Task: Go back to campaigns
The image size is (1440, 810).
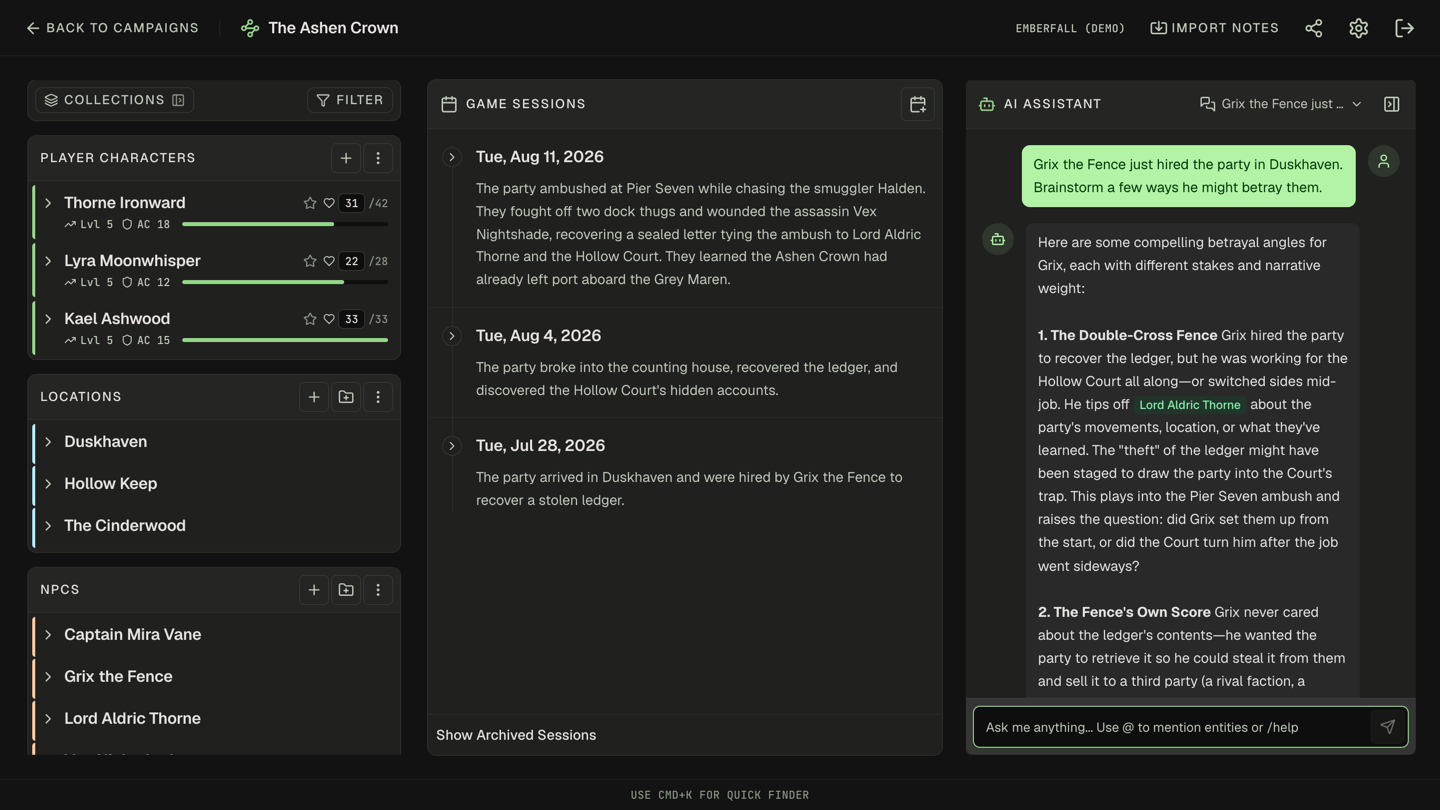Action: (112, 28)
